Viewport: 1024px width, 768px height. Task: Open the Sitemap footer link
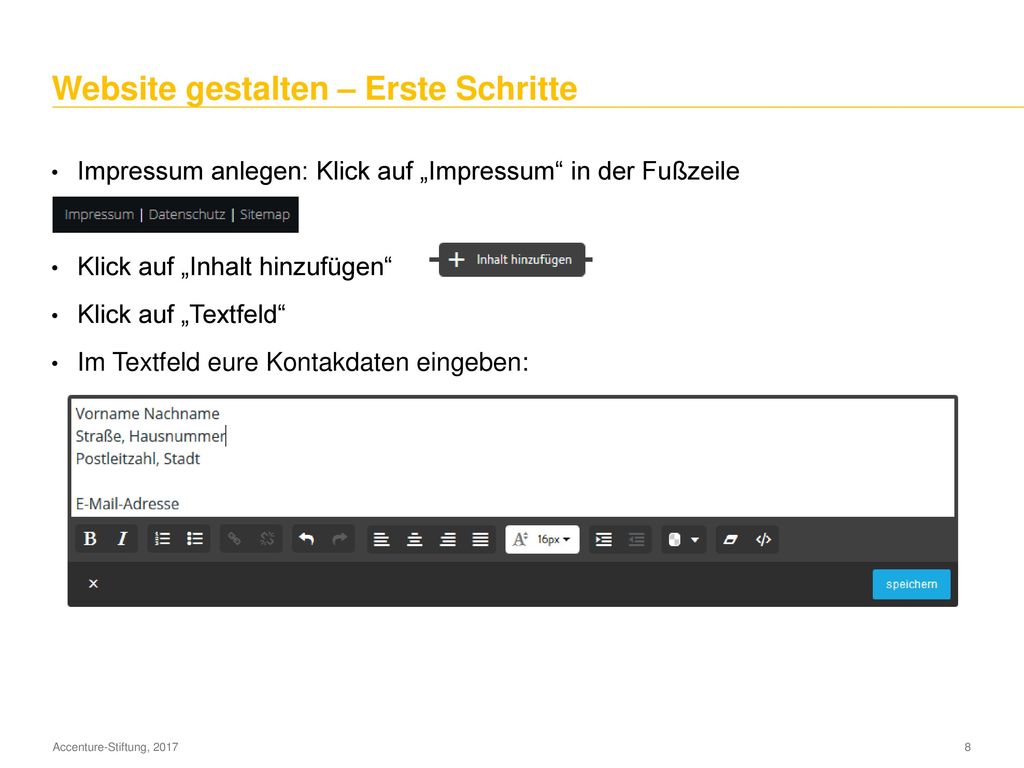click(264, 214)
